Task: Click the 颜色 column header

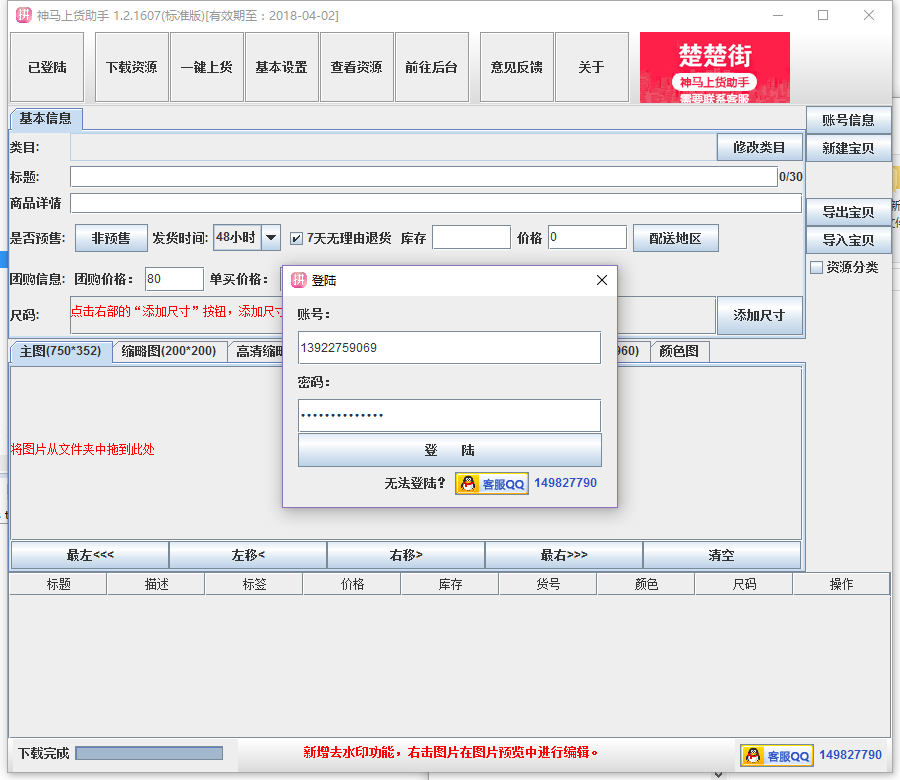Action: tap(646, 584)
